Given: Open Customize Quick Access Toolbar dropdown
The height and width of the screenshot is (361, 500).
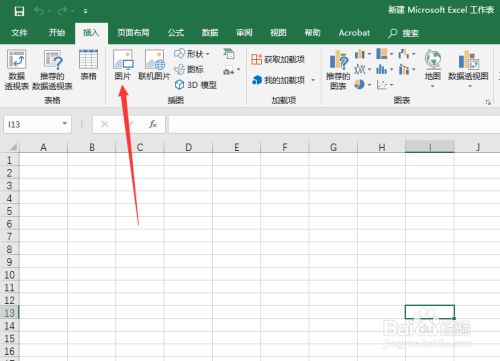Looking at the screenshot, I should (x=86, y=11).
